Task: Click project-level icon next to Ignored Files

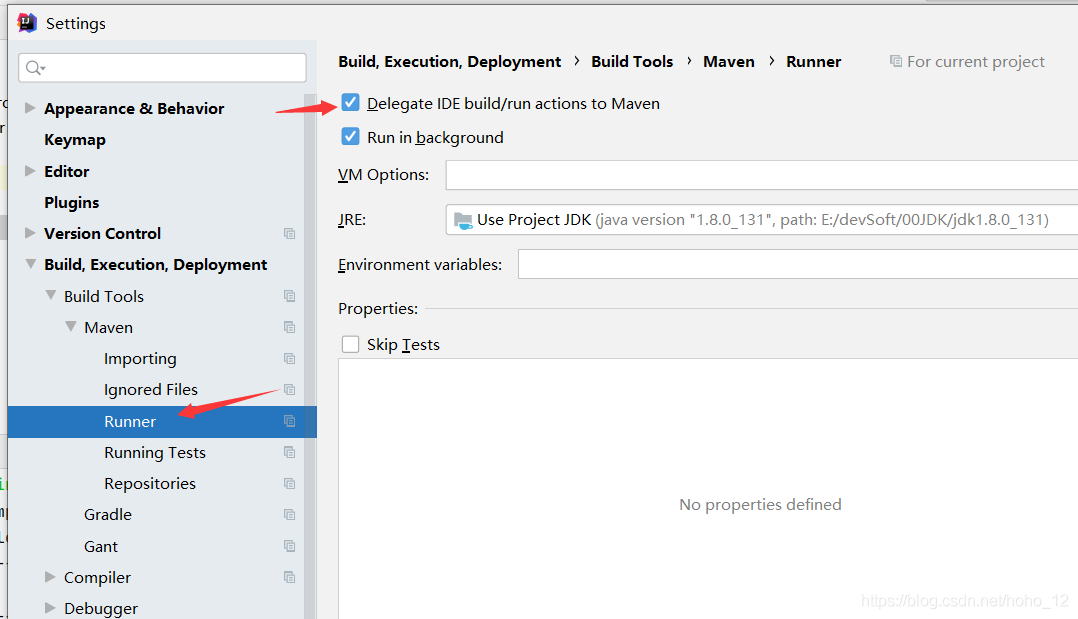Action: 289,390
